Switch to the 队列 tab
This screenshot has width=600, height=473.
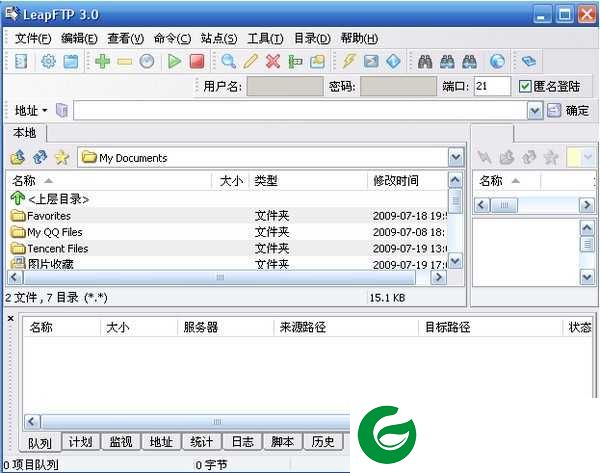pyautogui.click(x=39, y=443)
